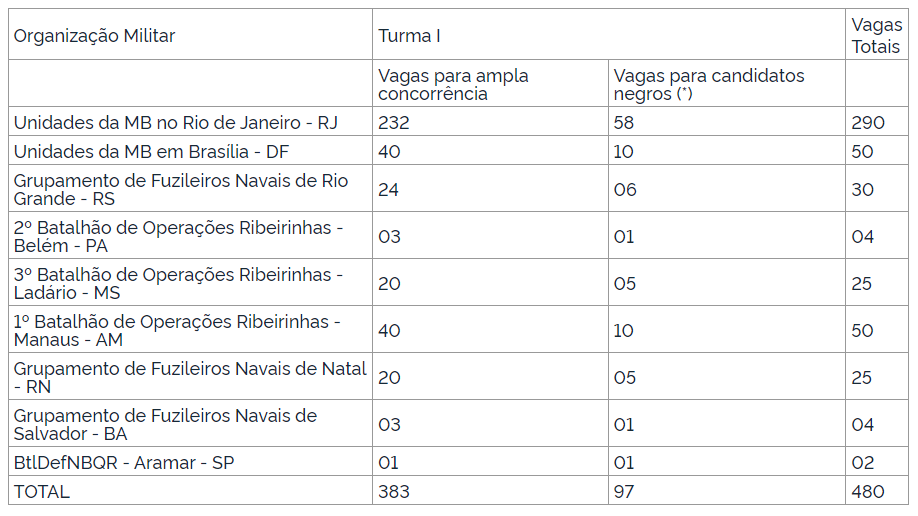
Task: Click the grand total 480 cell
Action: [x=868, y=492]
